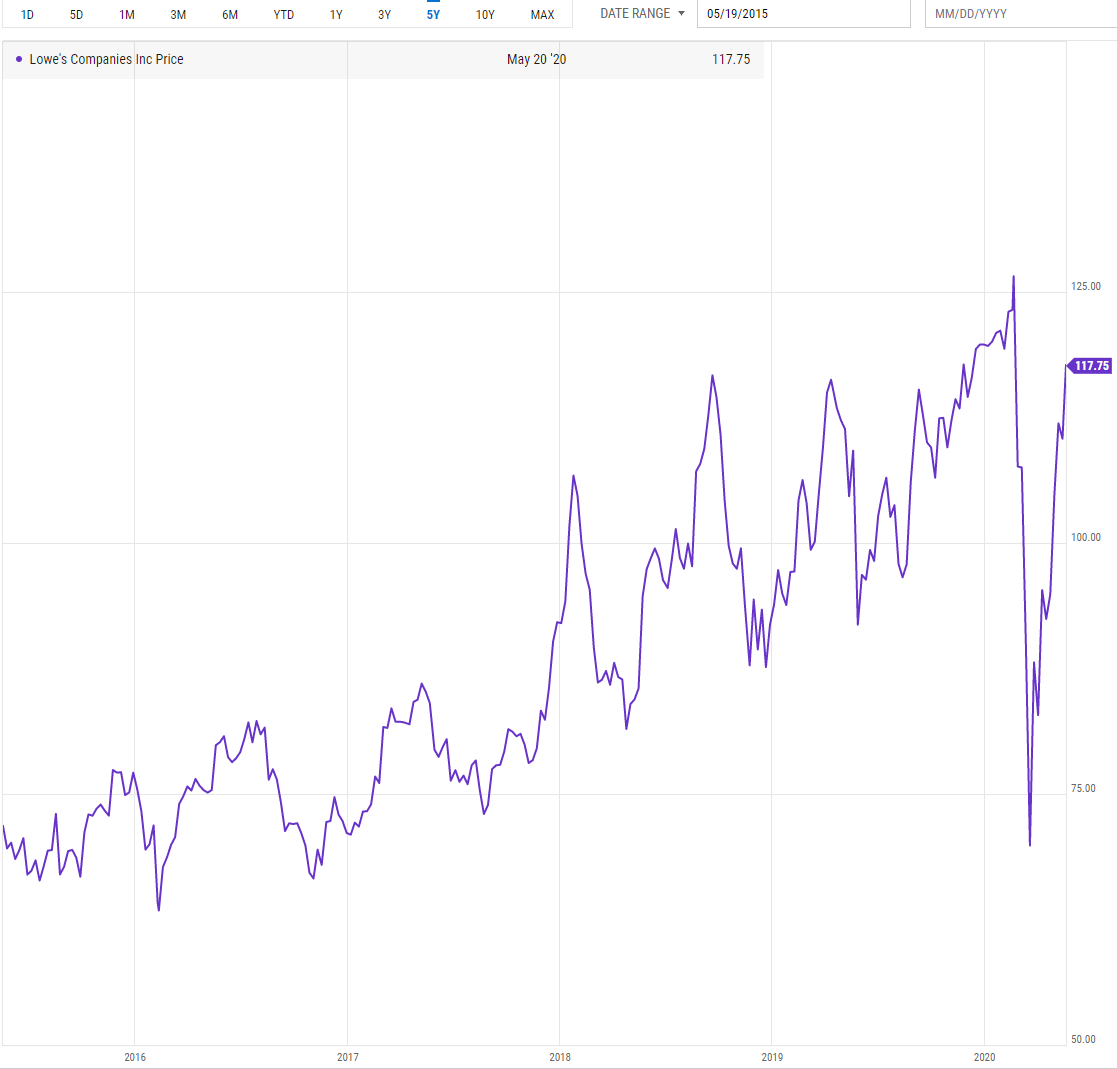1117x1069 pixels.
Task: Switch to the 1M range
Action: tap(127, 14)
